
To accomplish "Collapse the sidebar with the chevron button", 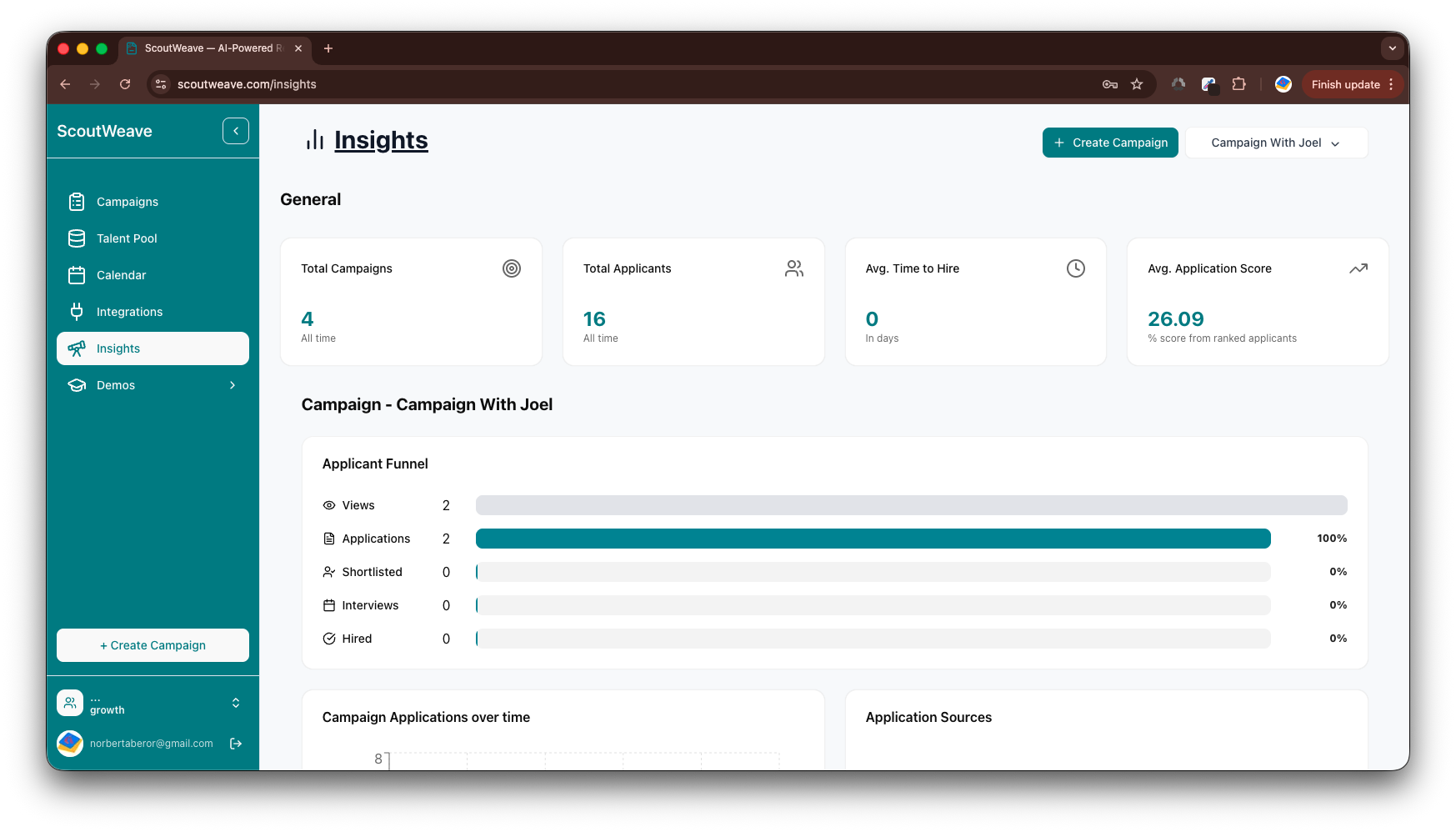I will [236, 131].
